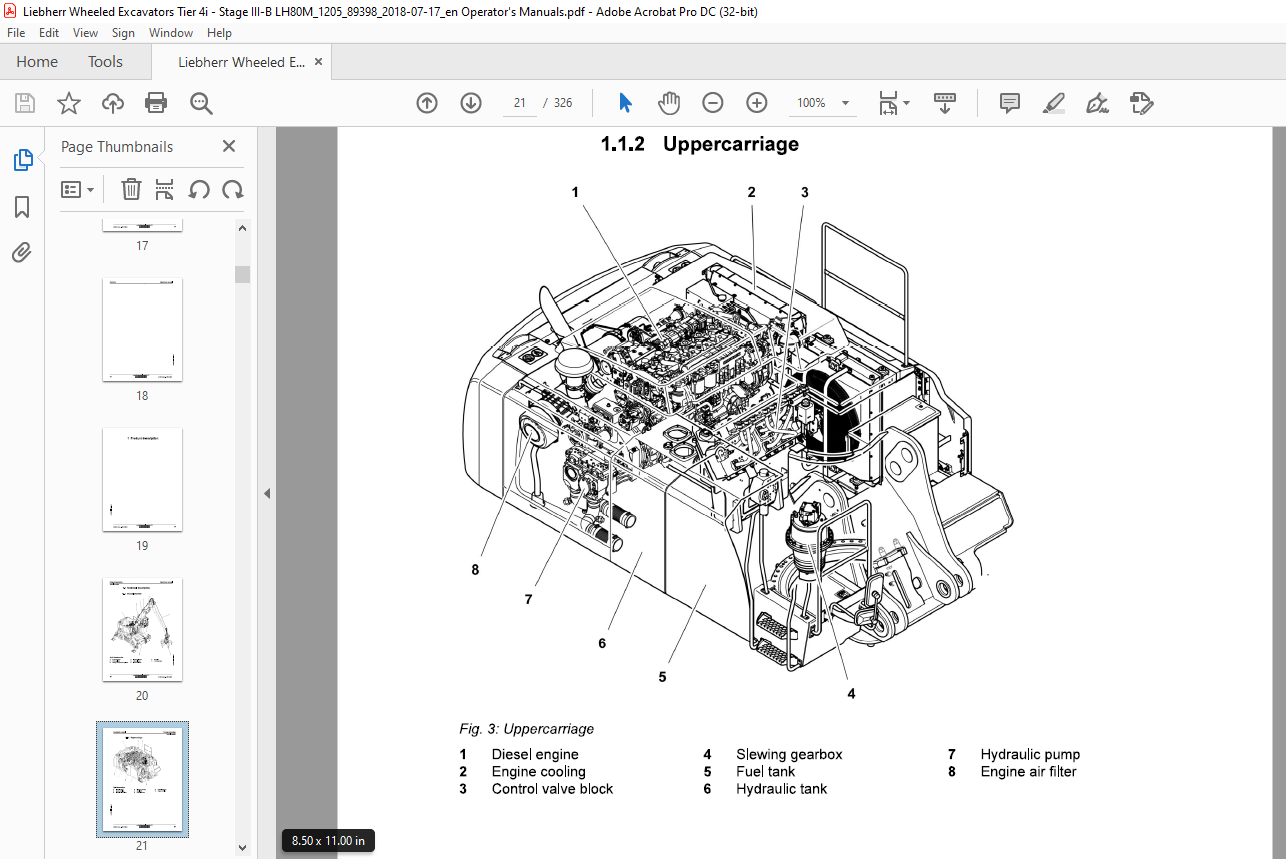Switch to the Home tab
Viewport: 1286px width, 859px height.
pyautogui.click(x=37, y=62)
